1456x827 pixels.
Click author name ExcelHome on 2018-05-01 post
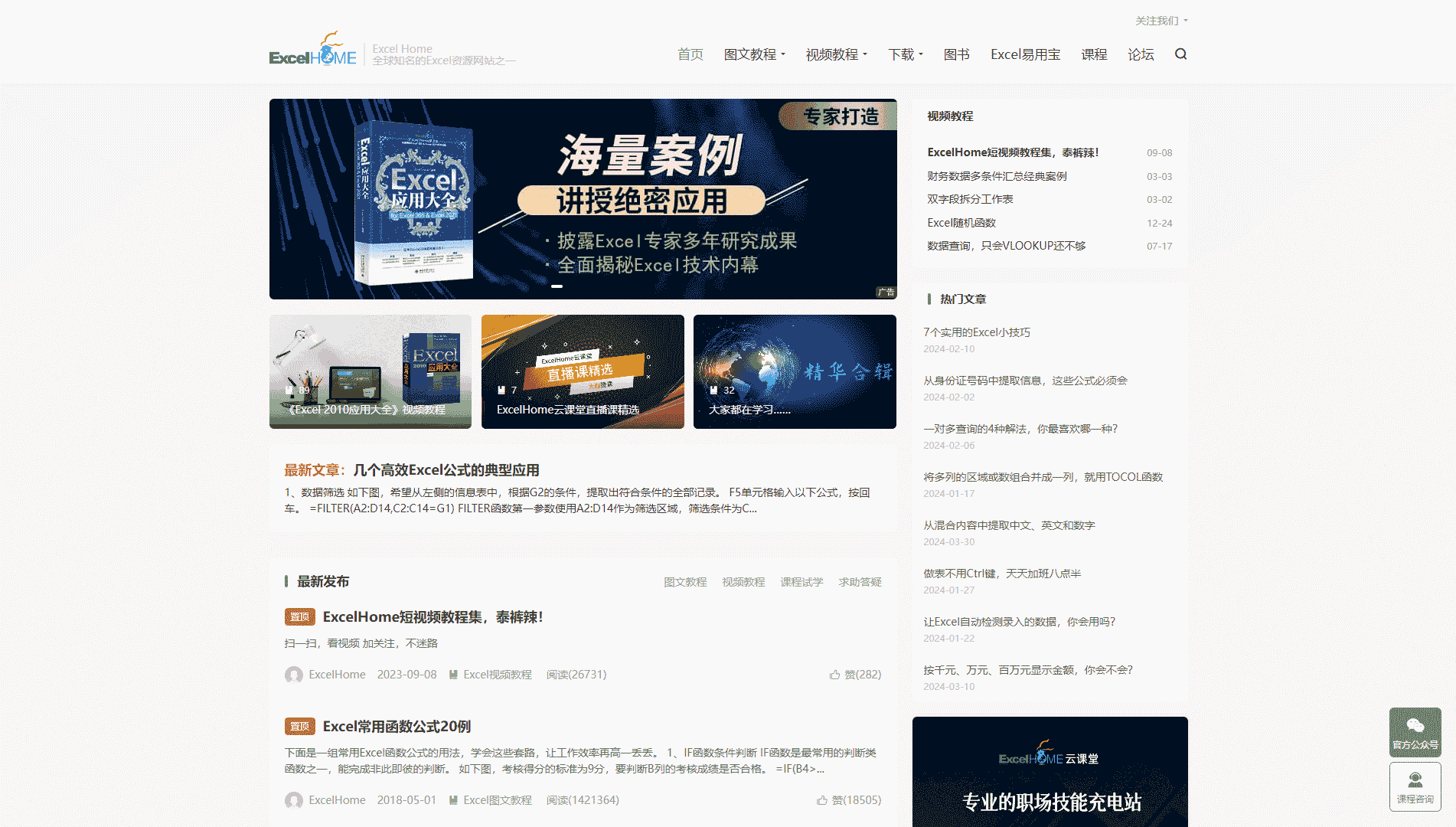tap(337, 800)
